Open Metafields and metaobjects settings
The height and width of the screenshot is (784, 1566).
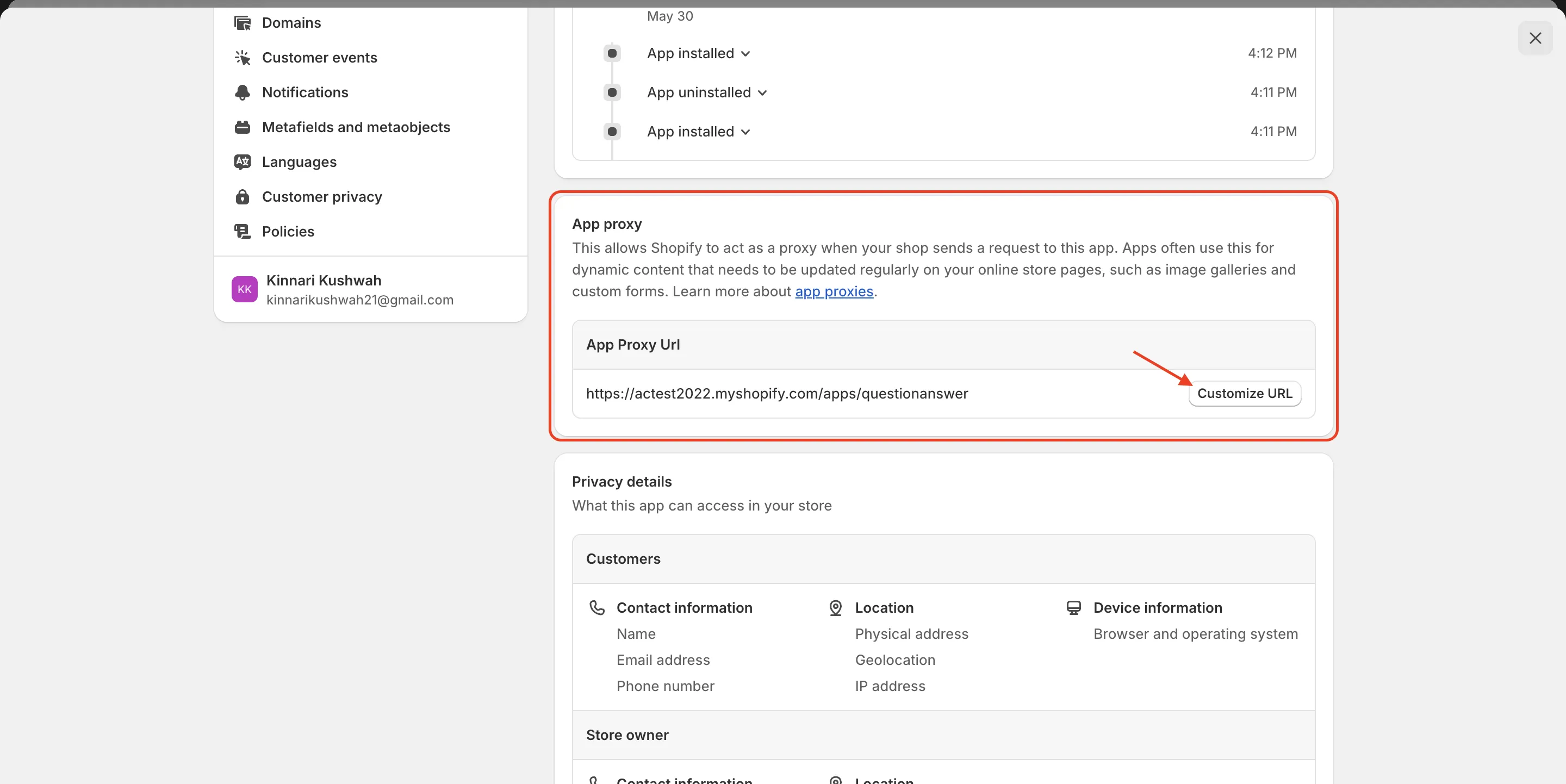click(x=356, y=127)
